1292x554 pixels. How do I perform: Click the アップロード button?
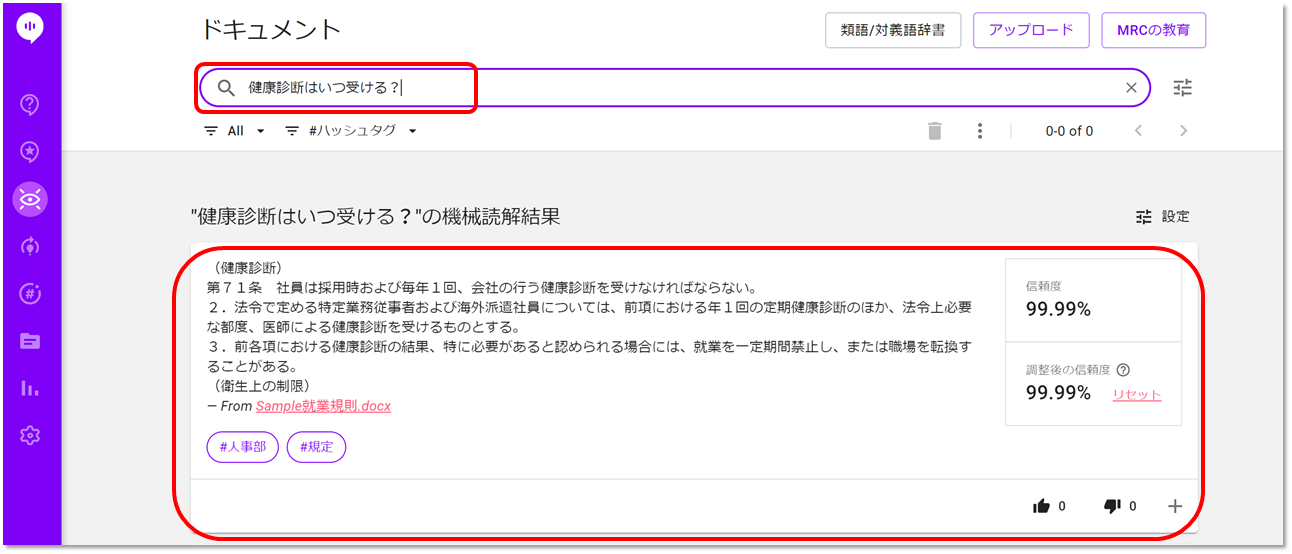pyautogui.click(x=1031, y=30)
